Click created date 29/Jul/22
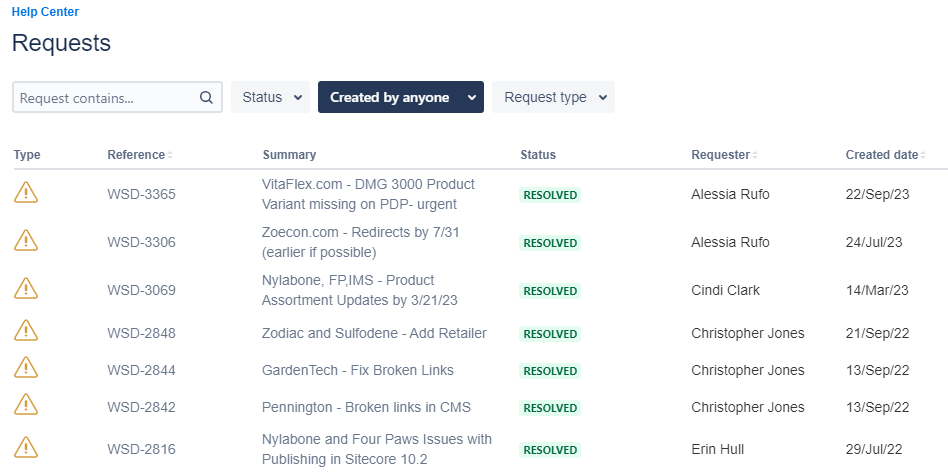The width and height of the screenshot is (948, 475). [874, 450]
